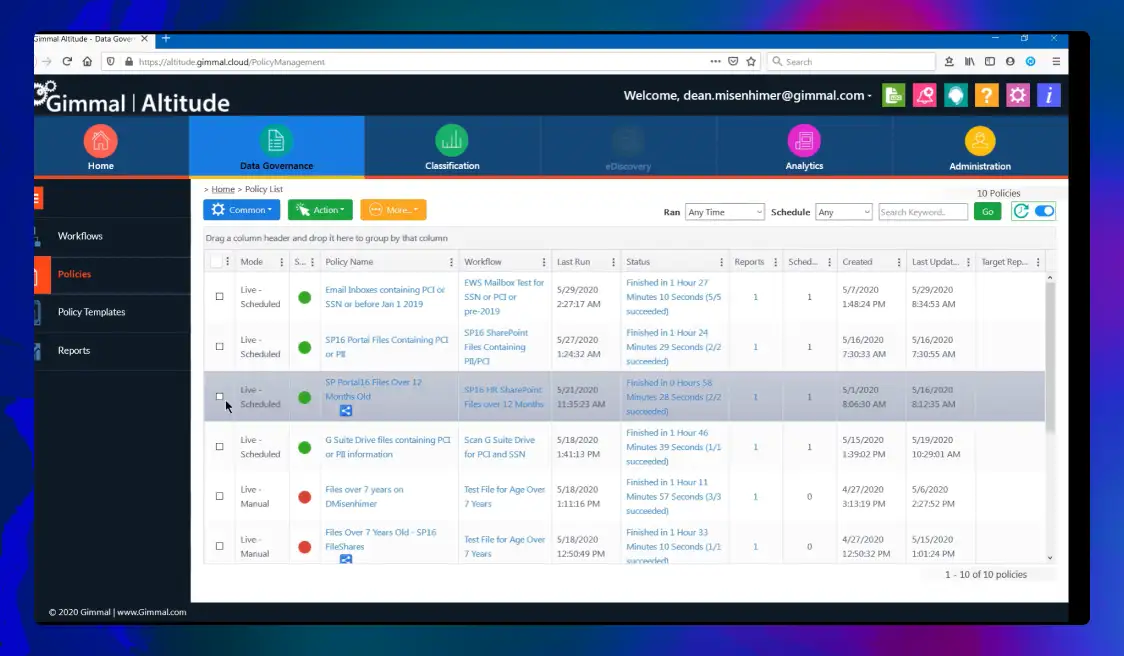Click scroll-down arrow of policy table

1050,558
